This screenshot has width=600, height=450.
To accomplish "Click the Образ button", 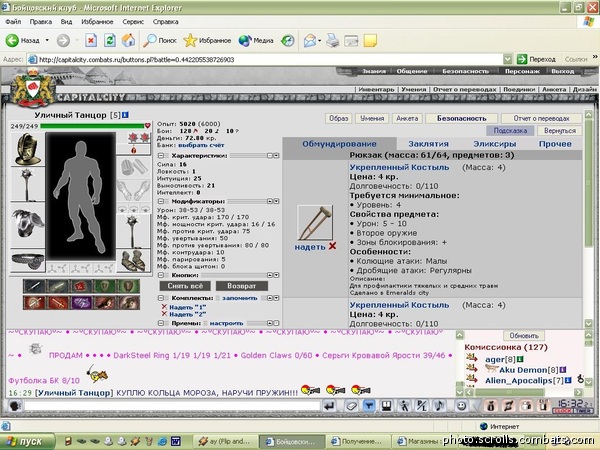I will (339, 118).
